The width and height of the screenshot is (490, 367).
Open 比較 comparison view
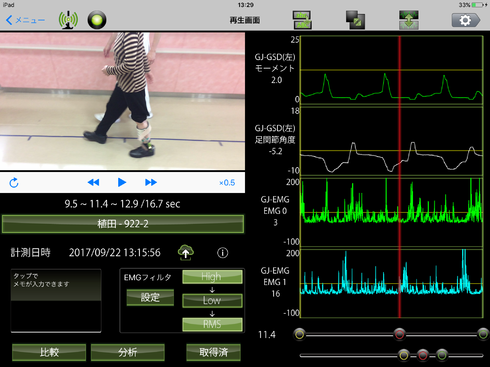tap(49, 352)
